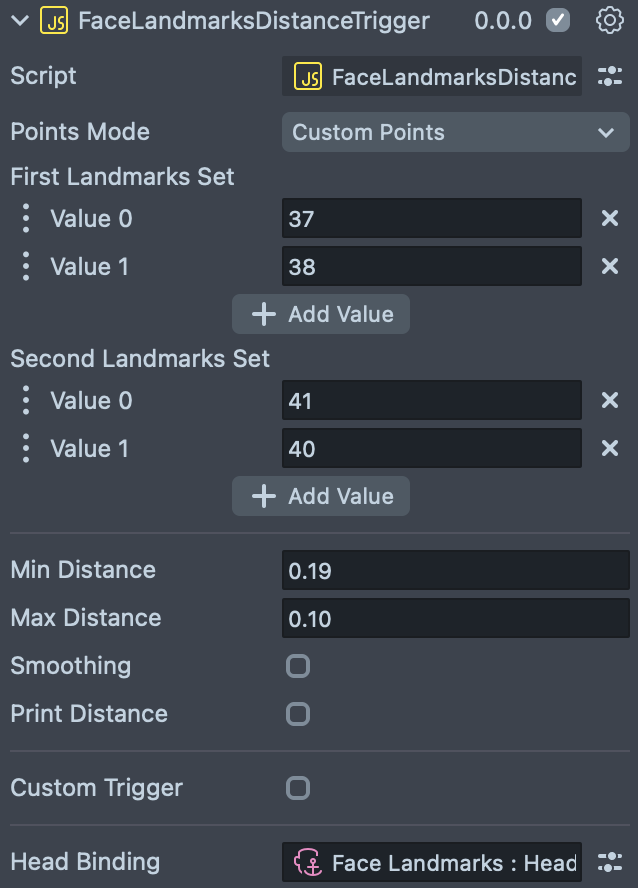Viewport: 638px width, 888px height.
Task: Add Value to First Landmarks Set
Action: 321,314
